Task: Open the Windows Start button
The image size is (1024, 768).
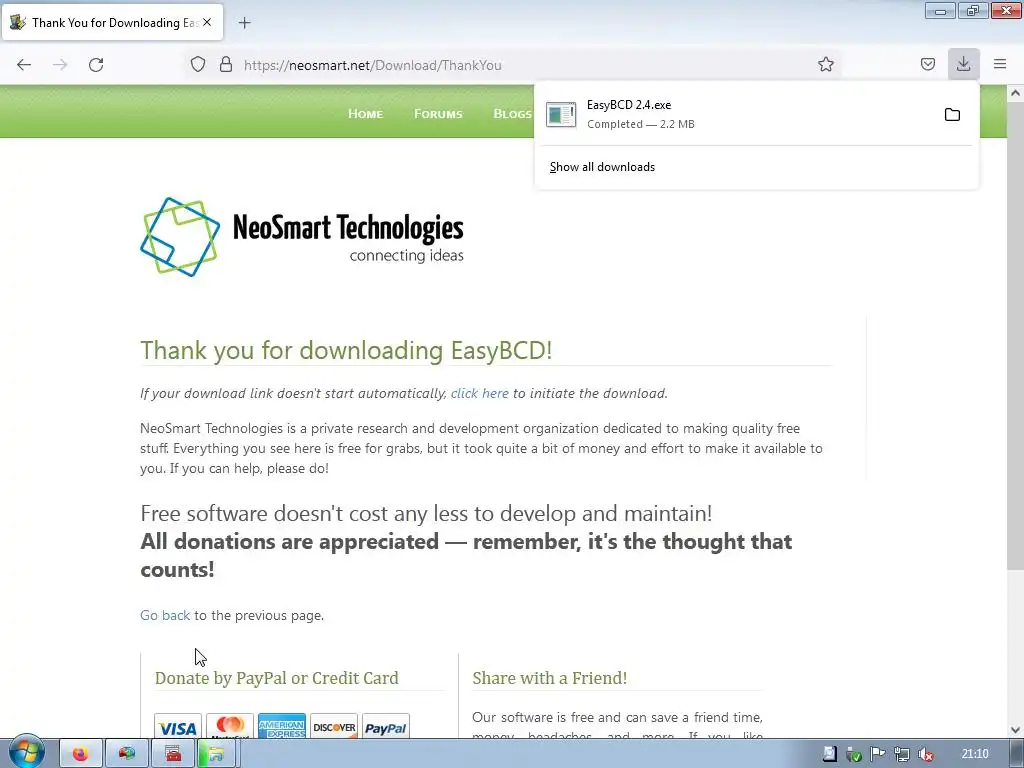Action: [x=26, y=753]
